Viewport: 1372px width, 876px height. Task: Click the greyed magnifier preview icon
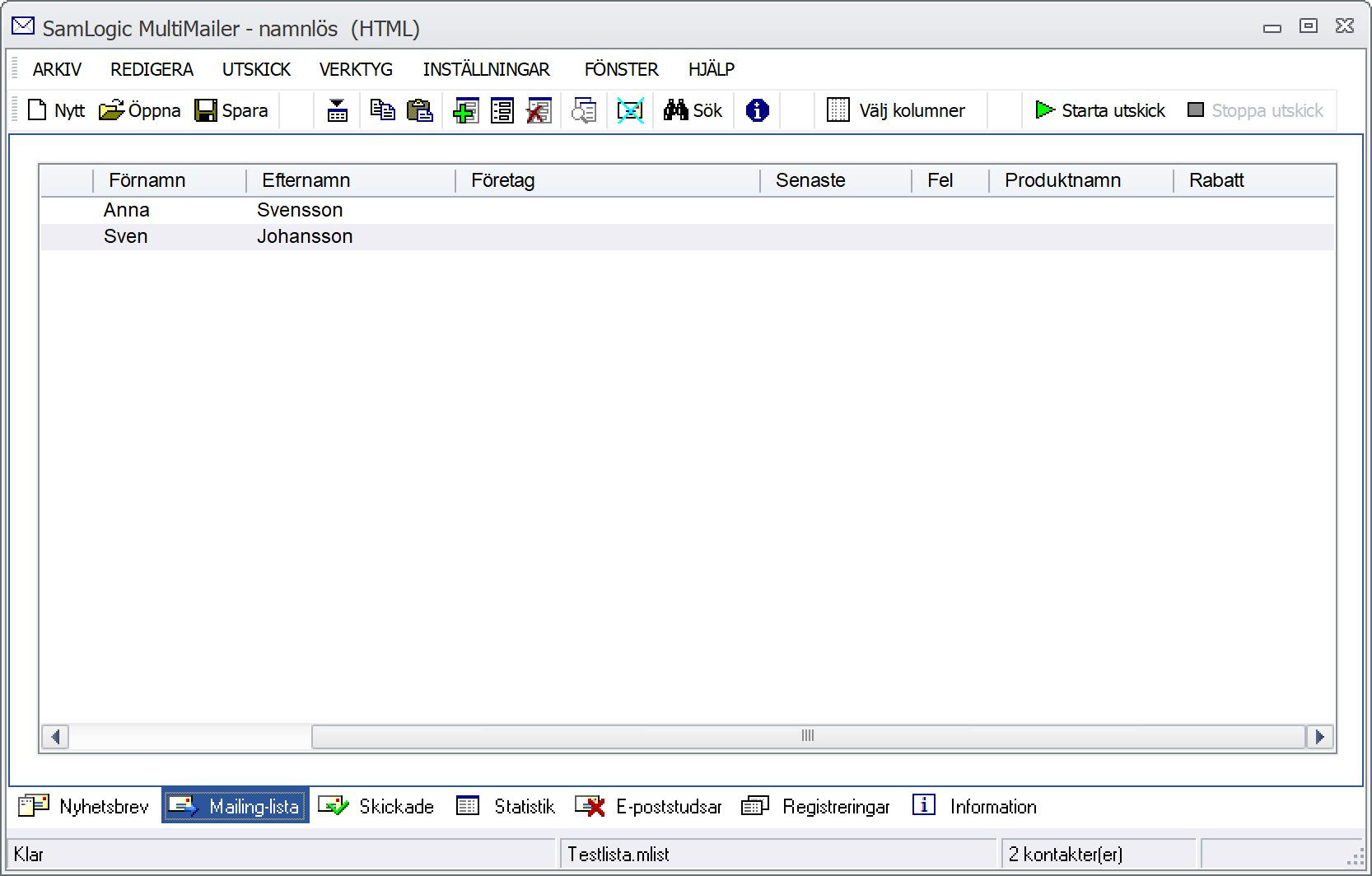(584, 110)
